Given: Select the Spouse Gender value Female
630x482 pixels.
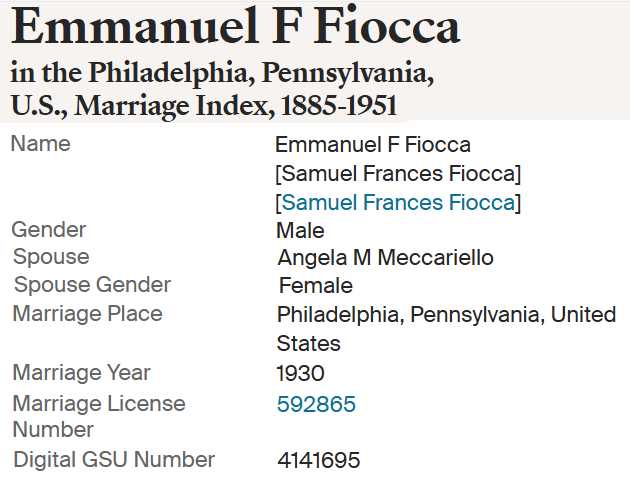Looking at the screenshot, I should click(316, 286).
